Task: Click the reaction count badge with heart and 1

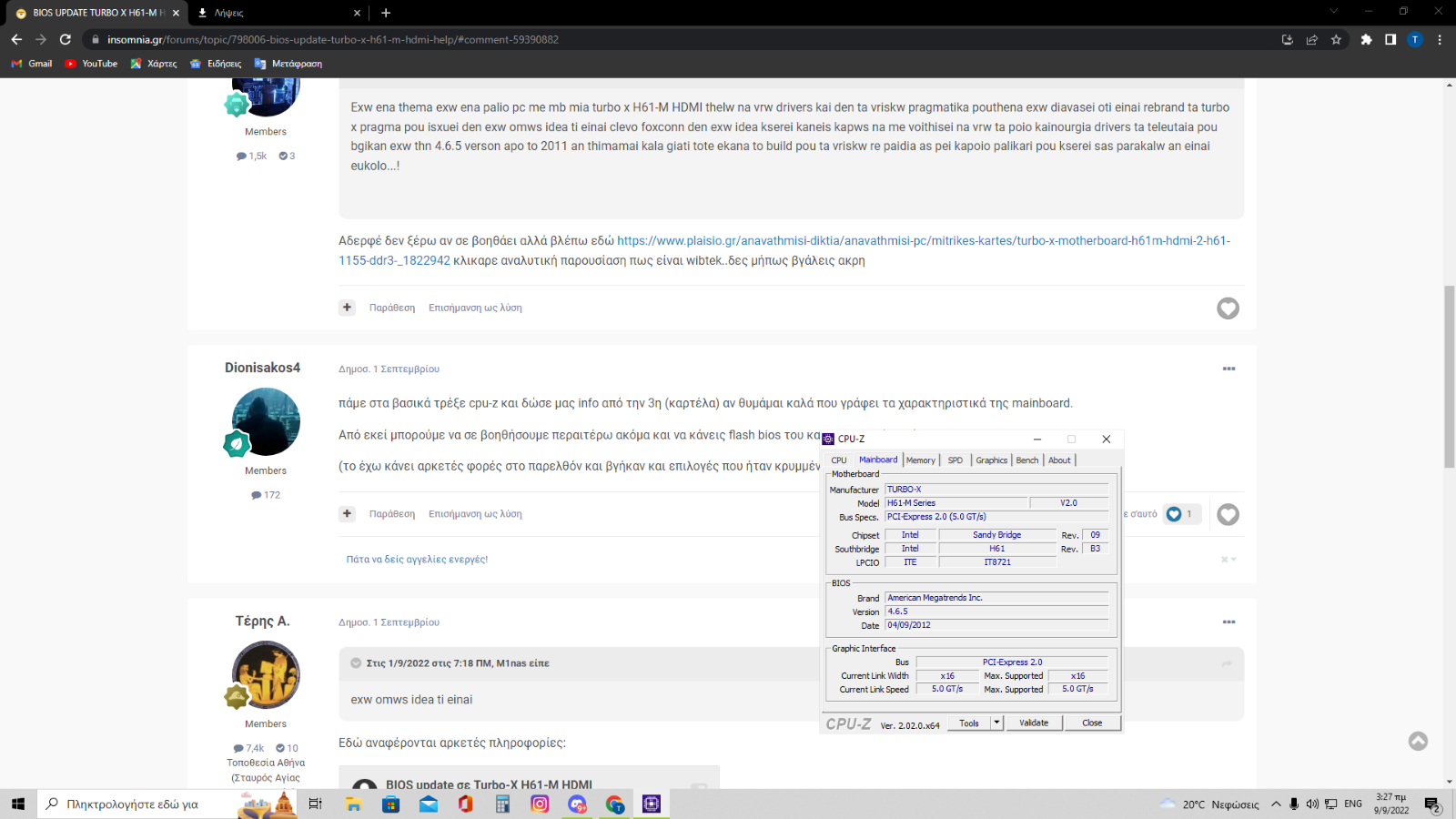Action: coord(1181,514)
